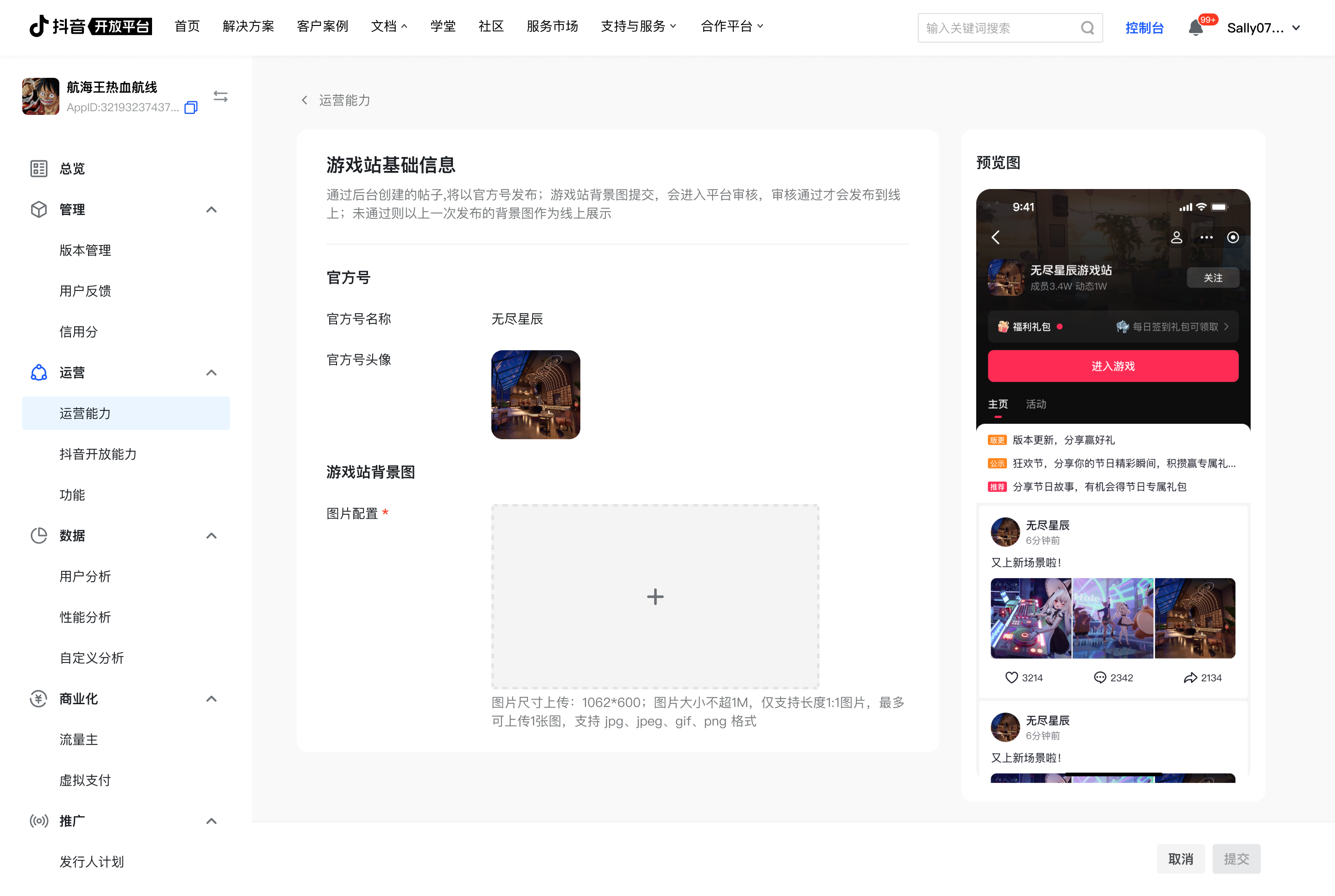
Task: Collapse the 管理 section chevron
Action: tap(211, 209)
